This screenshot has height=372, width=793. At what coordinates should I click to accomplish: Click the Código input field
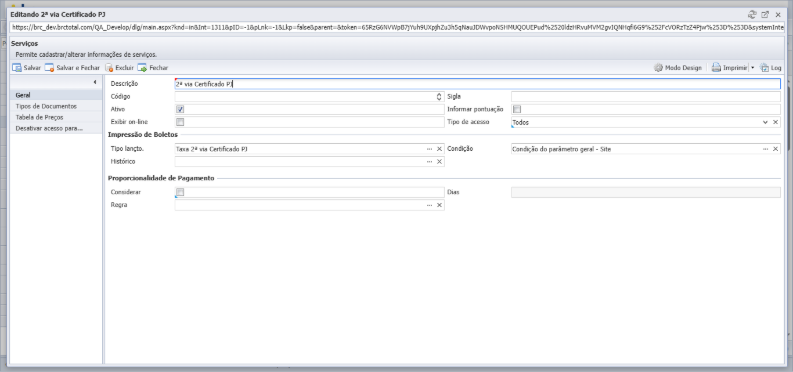point(305,97)
